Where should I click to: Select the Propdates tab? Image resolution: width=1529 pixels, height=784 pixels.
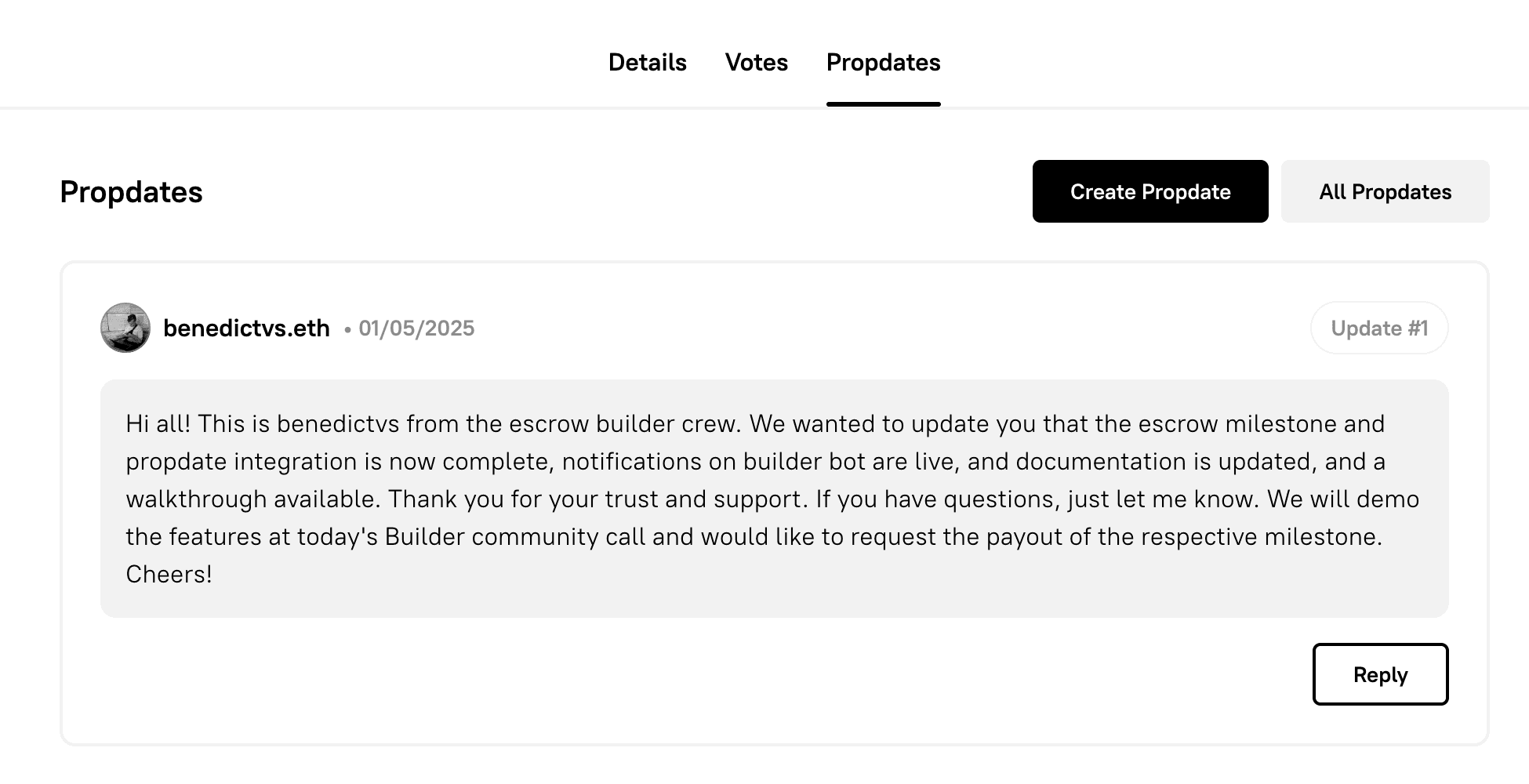click(884, 63)
